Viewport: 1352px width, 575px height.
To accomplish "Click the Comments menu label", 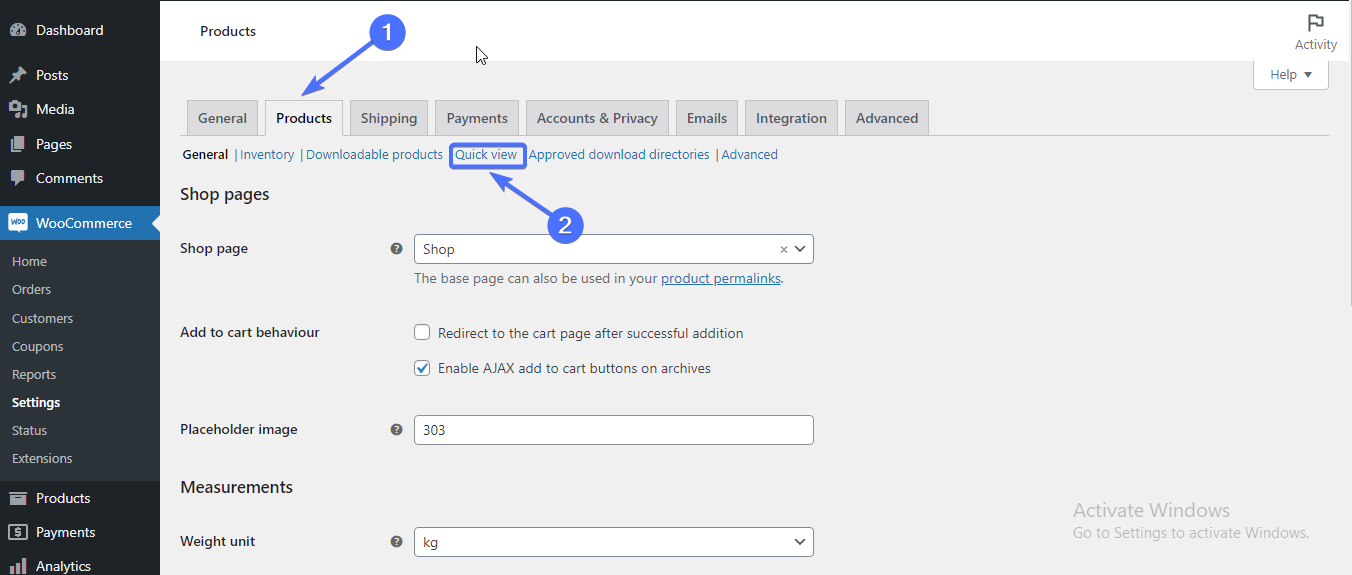I will [70, 178].
